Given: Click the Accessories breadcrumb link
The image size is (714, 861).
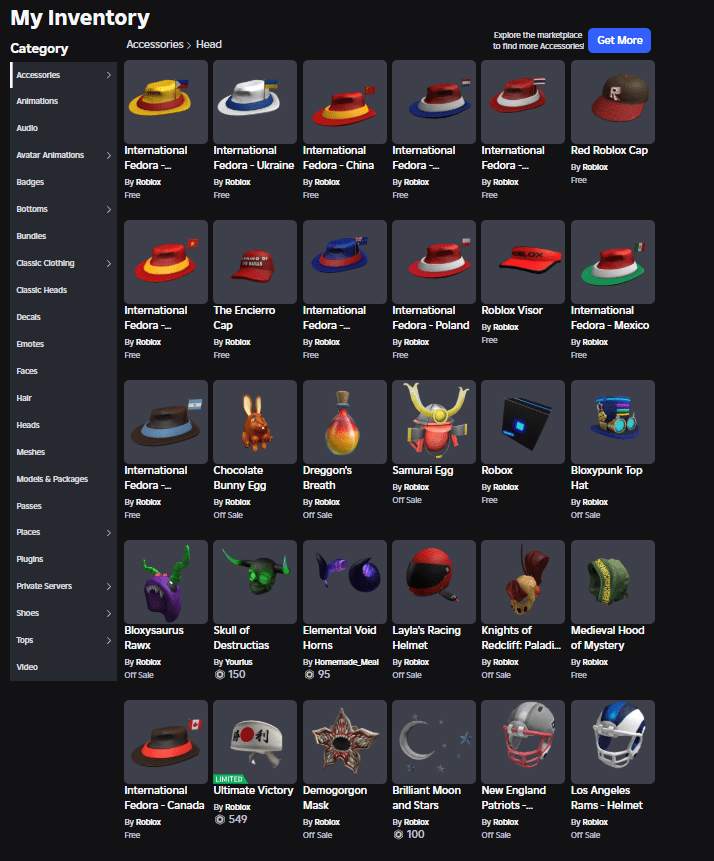Looking at the screenshot, I should [x=155, y=44].
